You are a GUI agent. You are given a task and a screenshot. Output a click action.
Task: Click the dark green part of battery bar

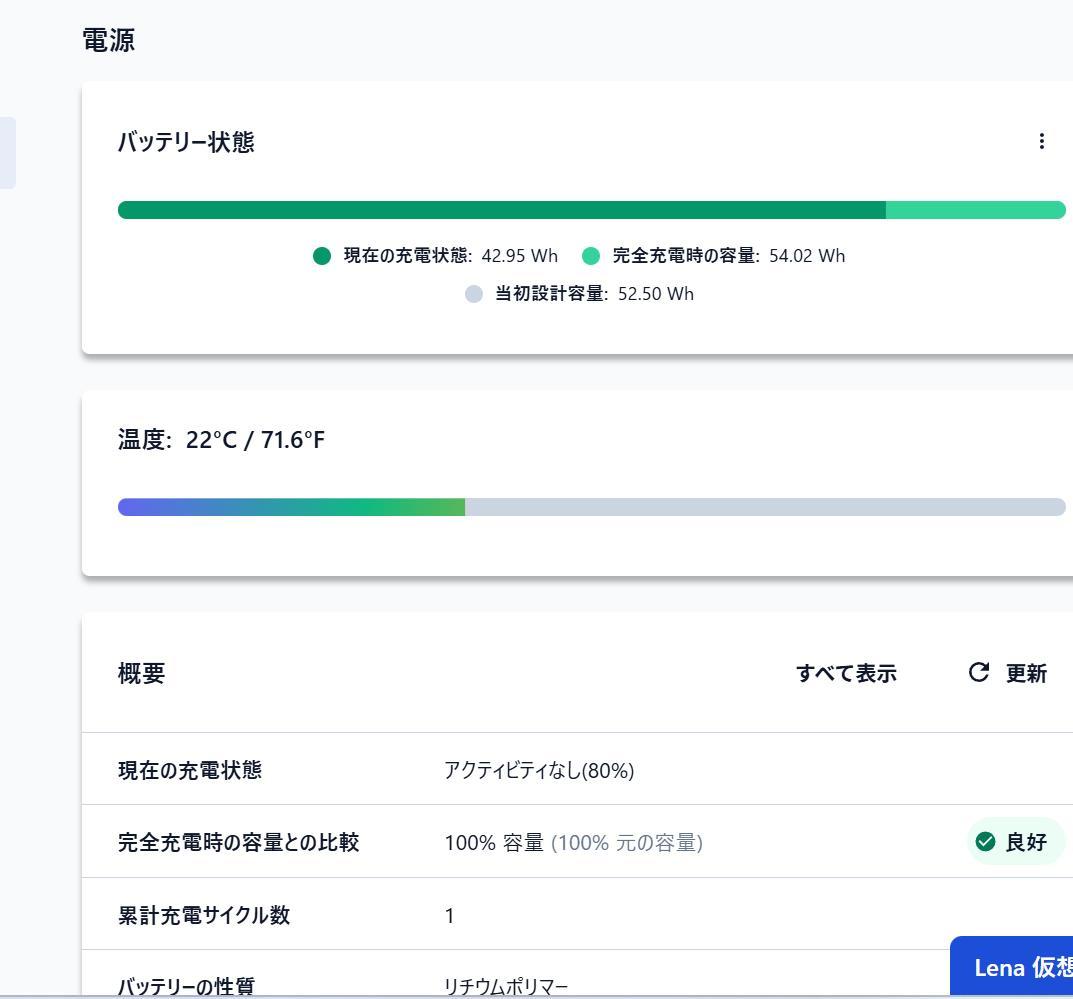tap(500, 210)
